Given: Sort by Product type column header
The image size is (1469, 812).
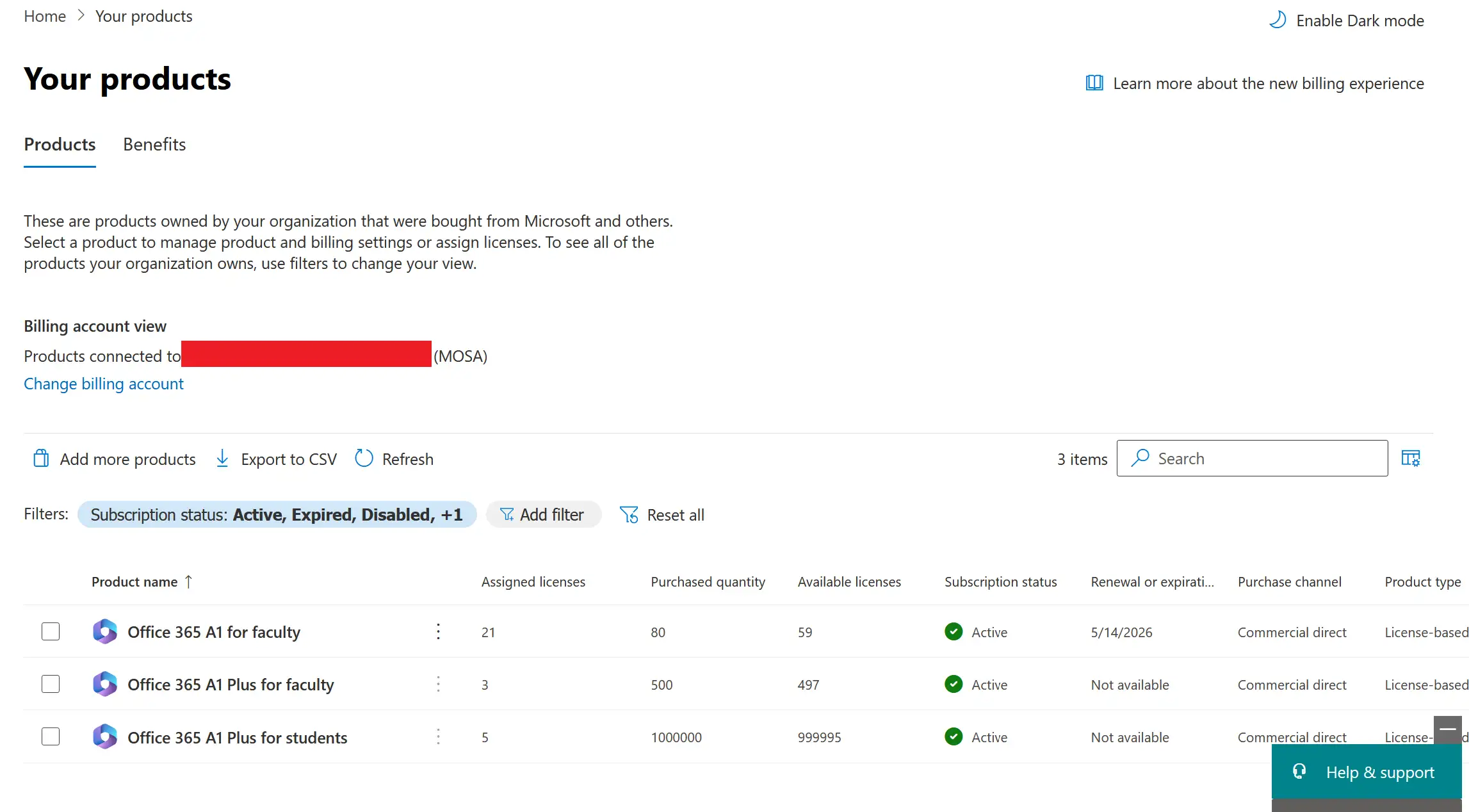Looking at the screenshot, I should pos(1422,581).
